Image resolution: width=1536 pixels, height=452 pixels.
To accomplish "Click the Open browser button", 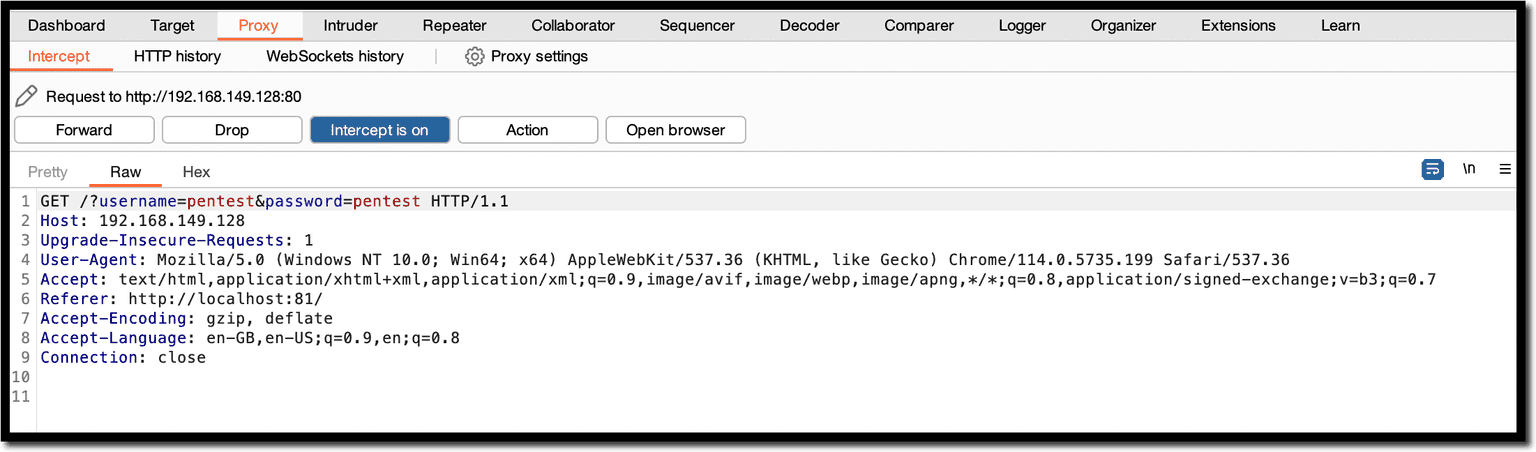I will pyautogui.click(x=675, y=130).
